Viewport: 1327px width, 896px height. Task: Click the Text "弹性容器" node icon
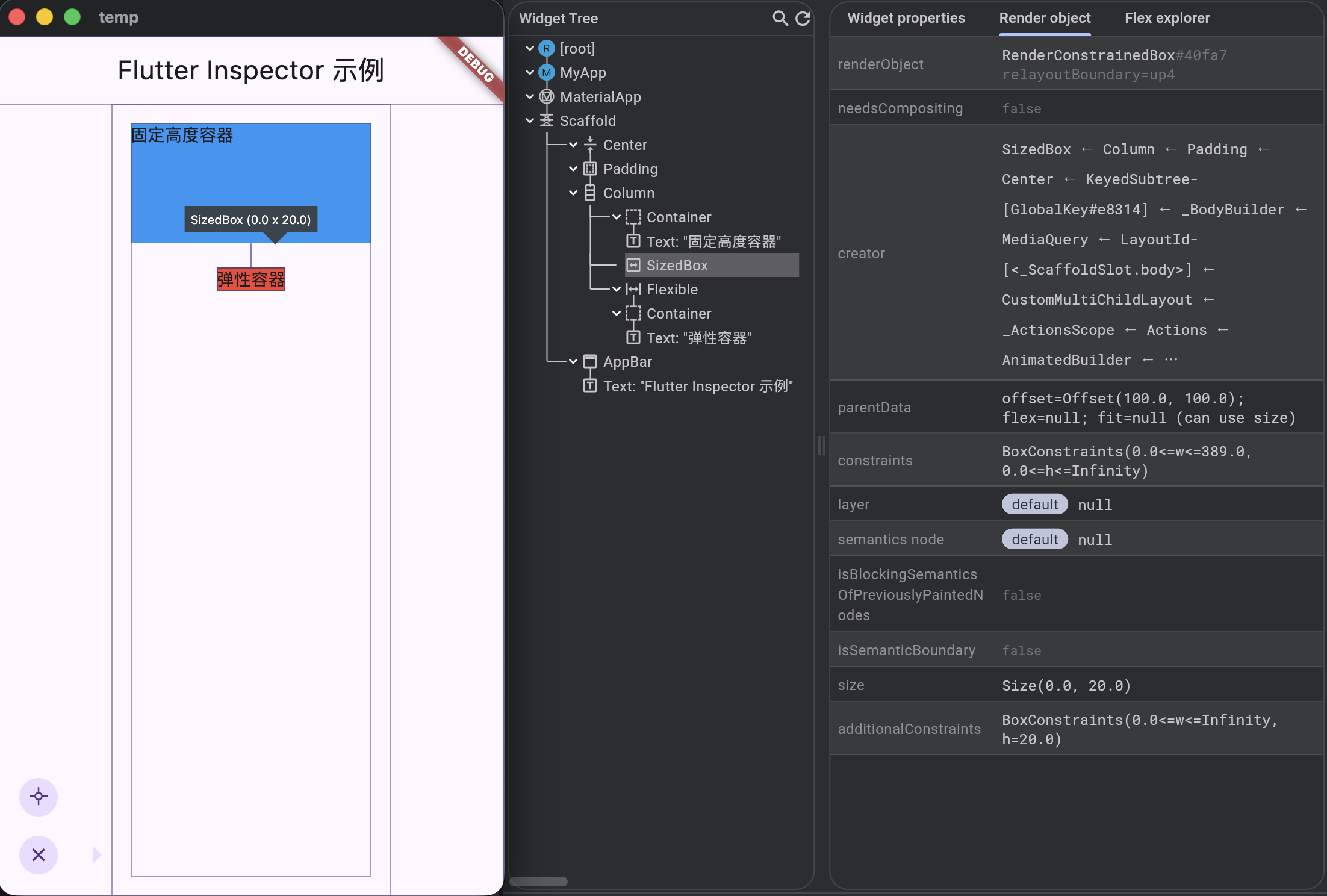[633, 338]
